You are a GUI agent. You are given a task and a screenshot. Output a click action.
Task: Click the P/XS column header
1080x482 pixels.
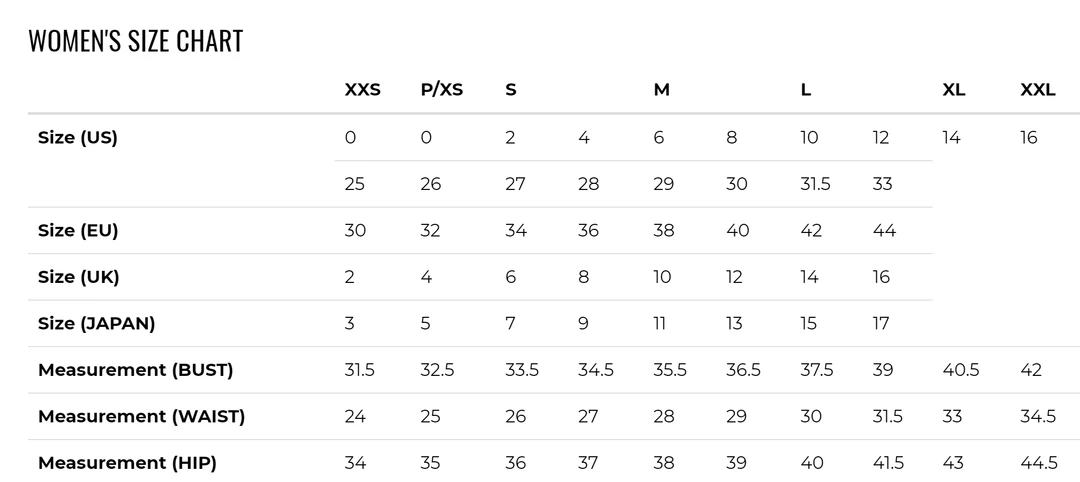441,90
